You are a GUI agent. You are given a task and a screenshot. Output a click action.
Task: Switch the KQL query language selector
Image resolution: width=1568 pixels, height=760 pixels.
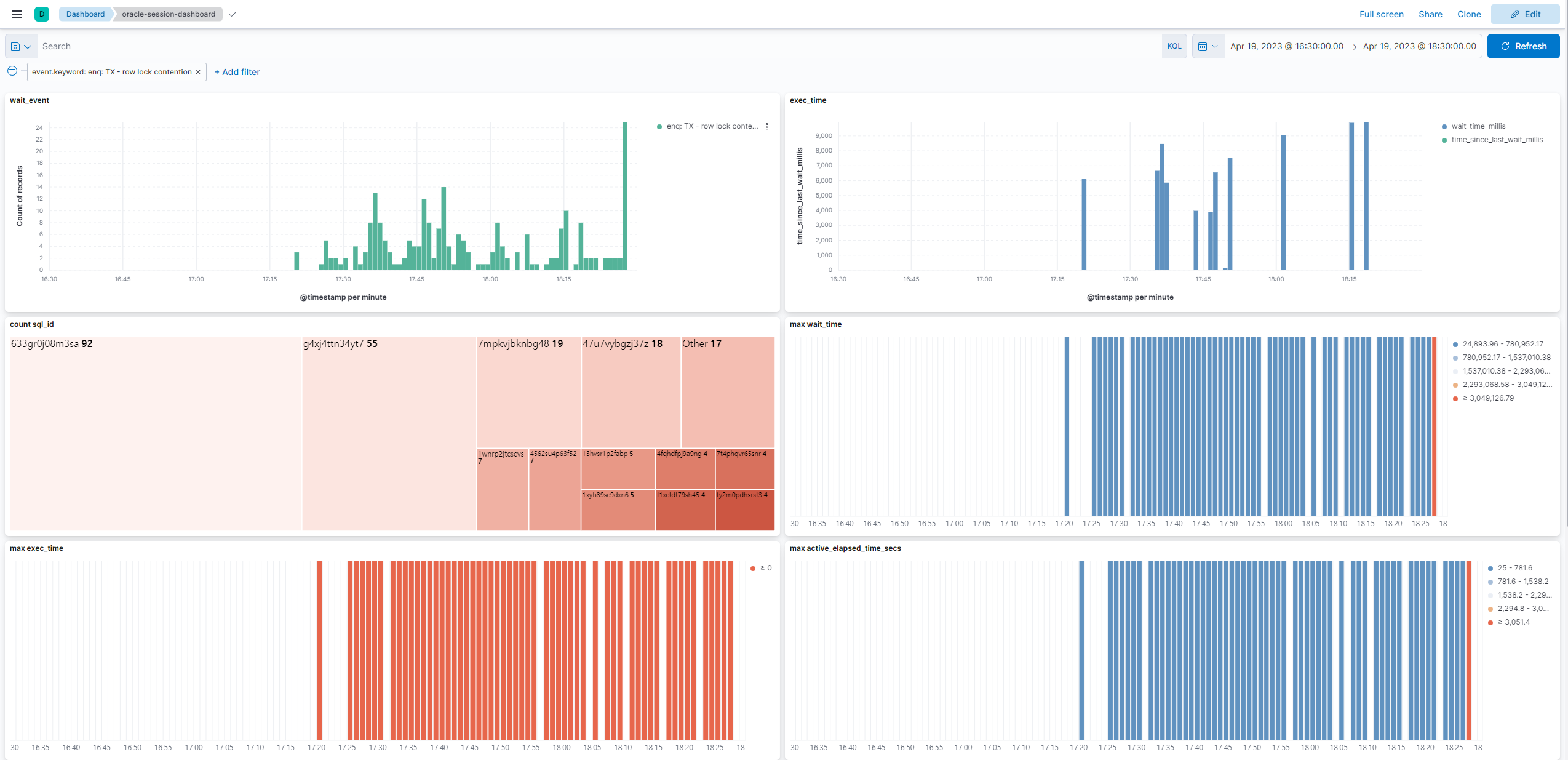(x=1174, y=46)
